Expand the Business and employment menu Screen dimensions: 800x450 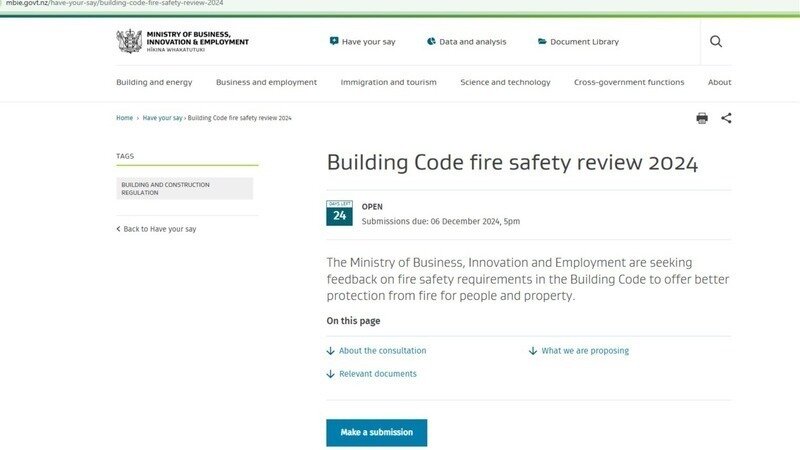pyautogui.click(x=266, y=82)
